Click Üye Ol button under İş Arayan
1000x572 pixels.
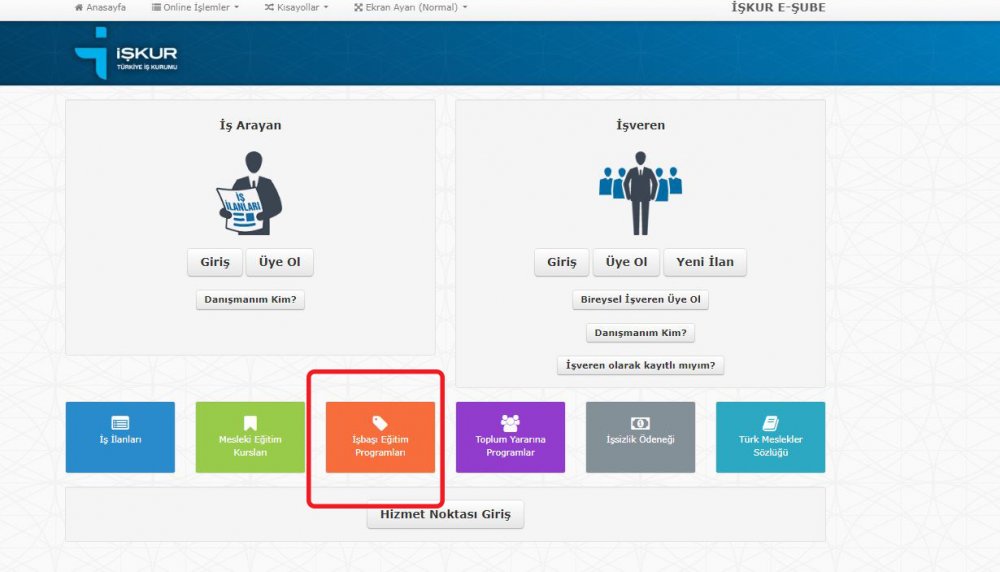click(279, 262)
